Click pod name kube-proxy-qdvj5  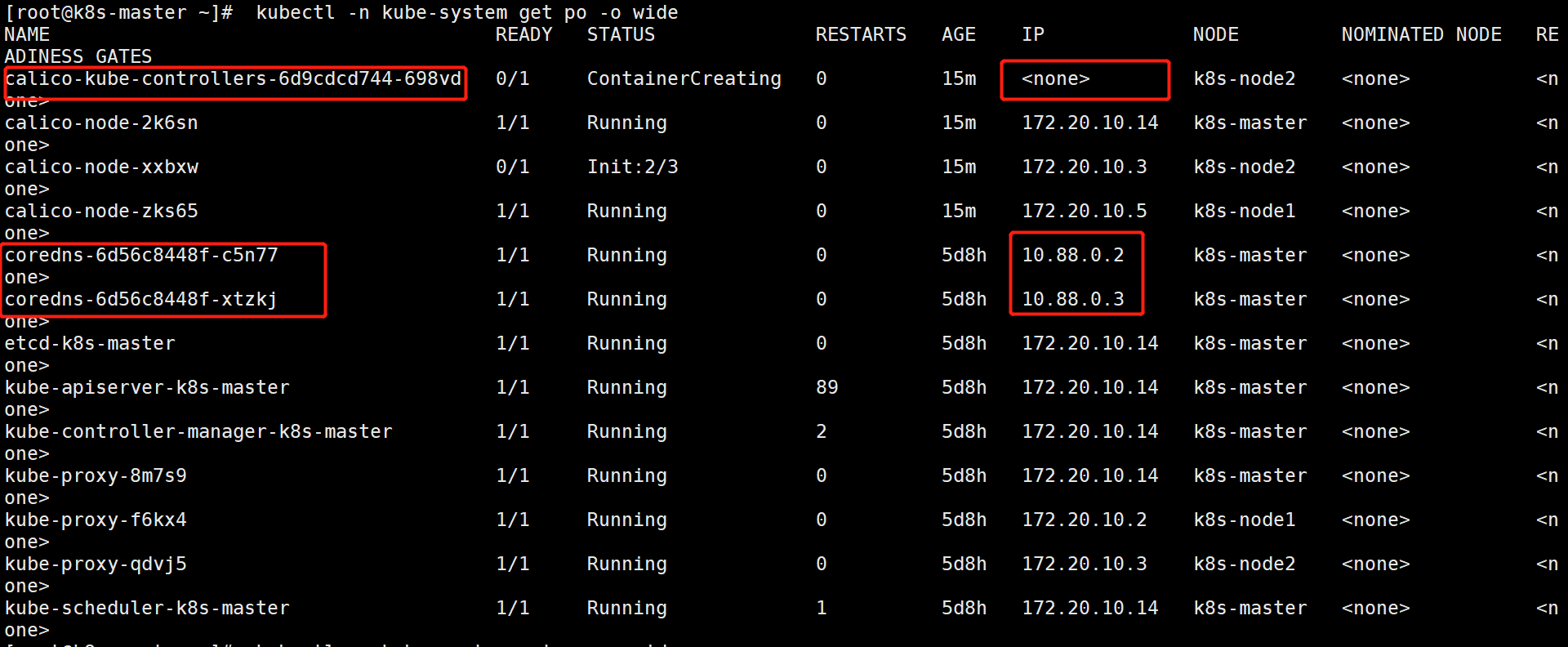click(96, 564)
